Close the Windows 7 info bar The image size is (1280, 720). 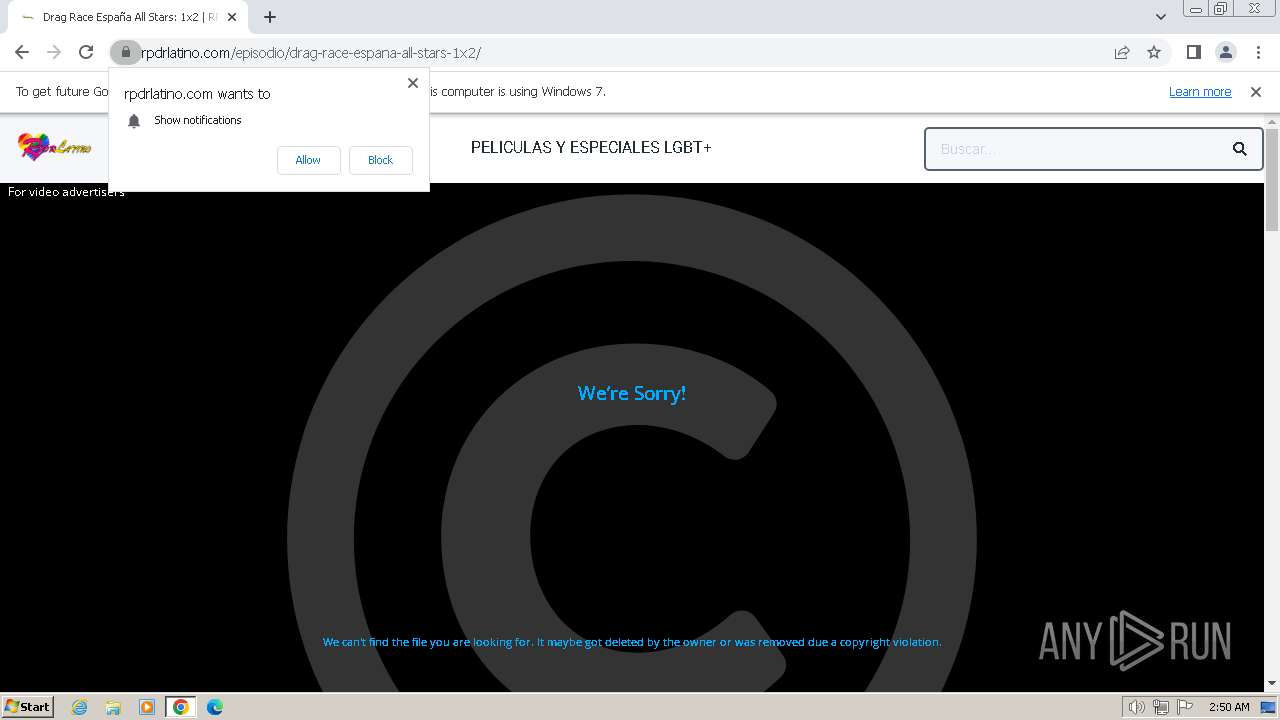click(x=1256, y=91)
